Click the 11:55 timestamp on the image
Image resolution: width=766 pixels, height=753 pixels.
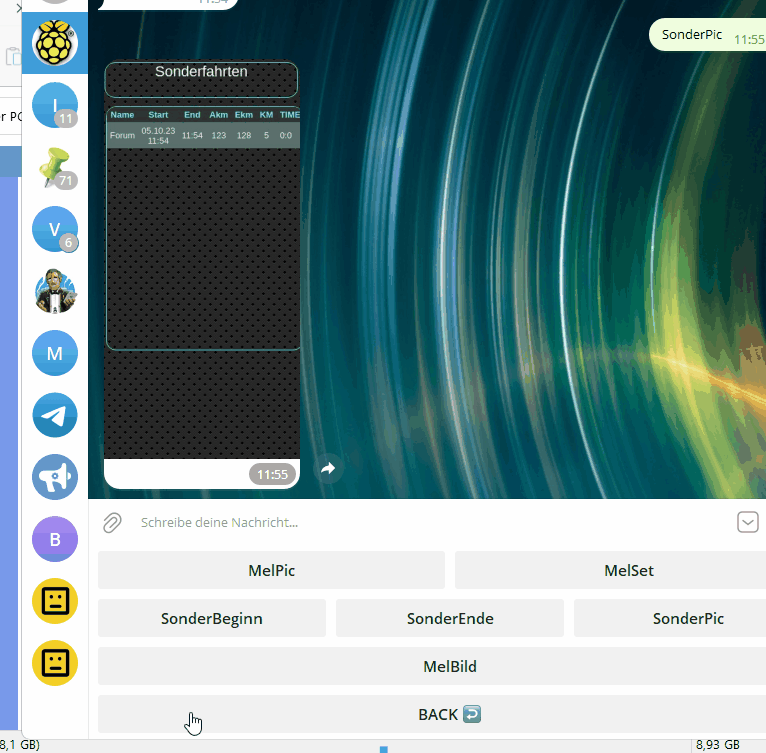tap(272, 474)
